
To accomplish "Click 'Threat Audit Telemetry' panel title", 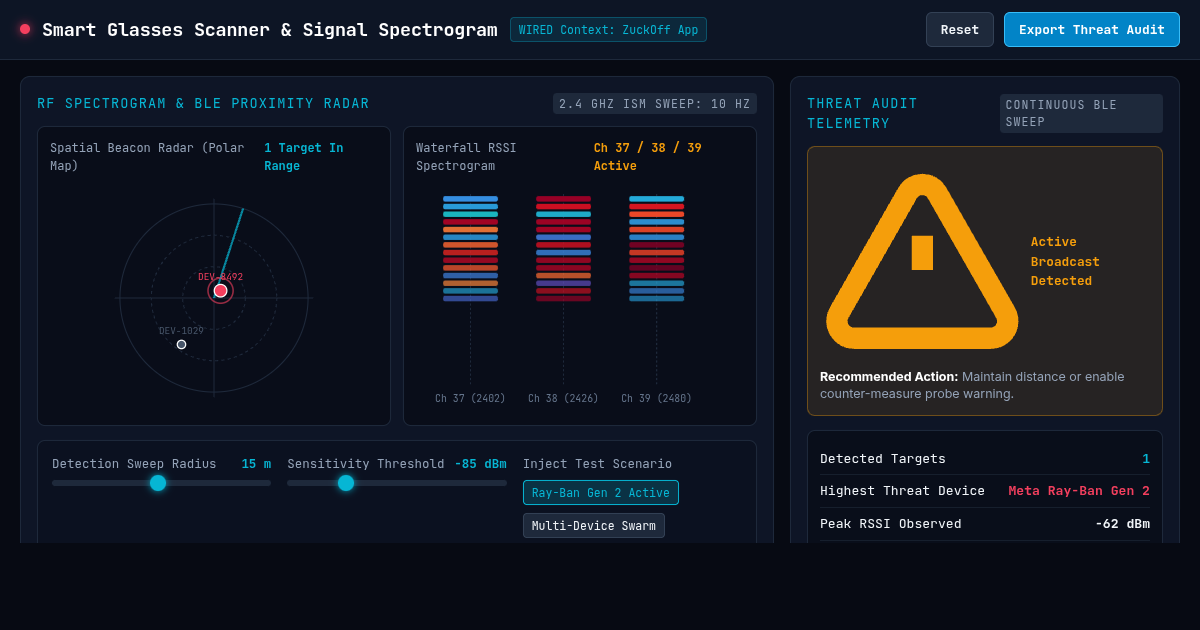I will click(862, 113).
